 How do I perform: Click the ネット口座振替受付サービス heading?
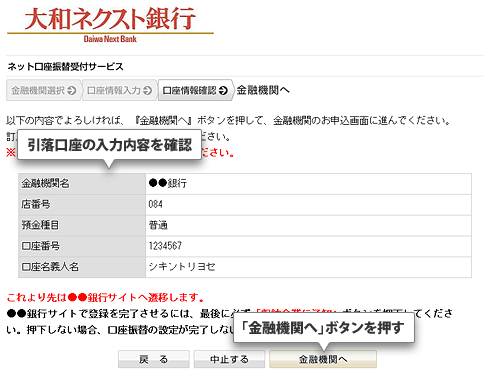65,67
